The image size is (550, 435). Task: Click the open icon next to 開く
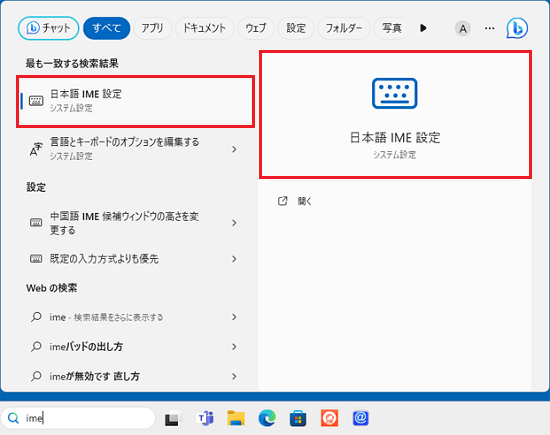[x=282, y=201]
